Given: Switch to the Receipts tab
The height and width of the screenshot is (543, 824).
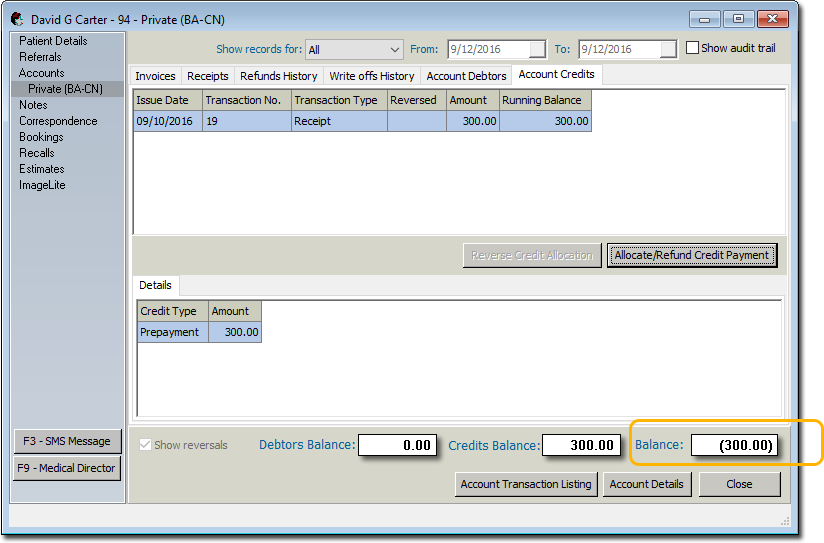Looking at the screenshot, I should (208, 76).
